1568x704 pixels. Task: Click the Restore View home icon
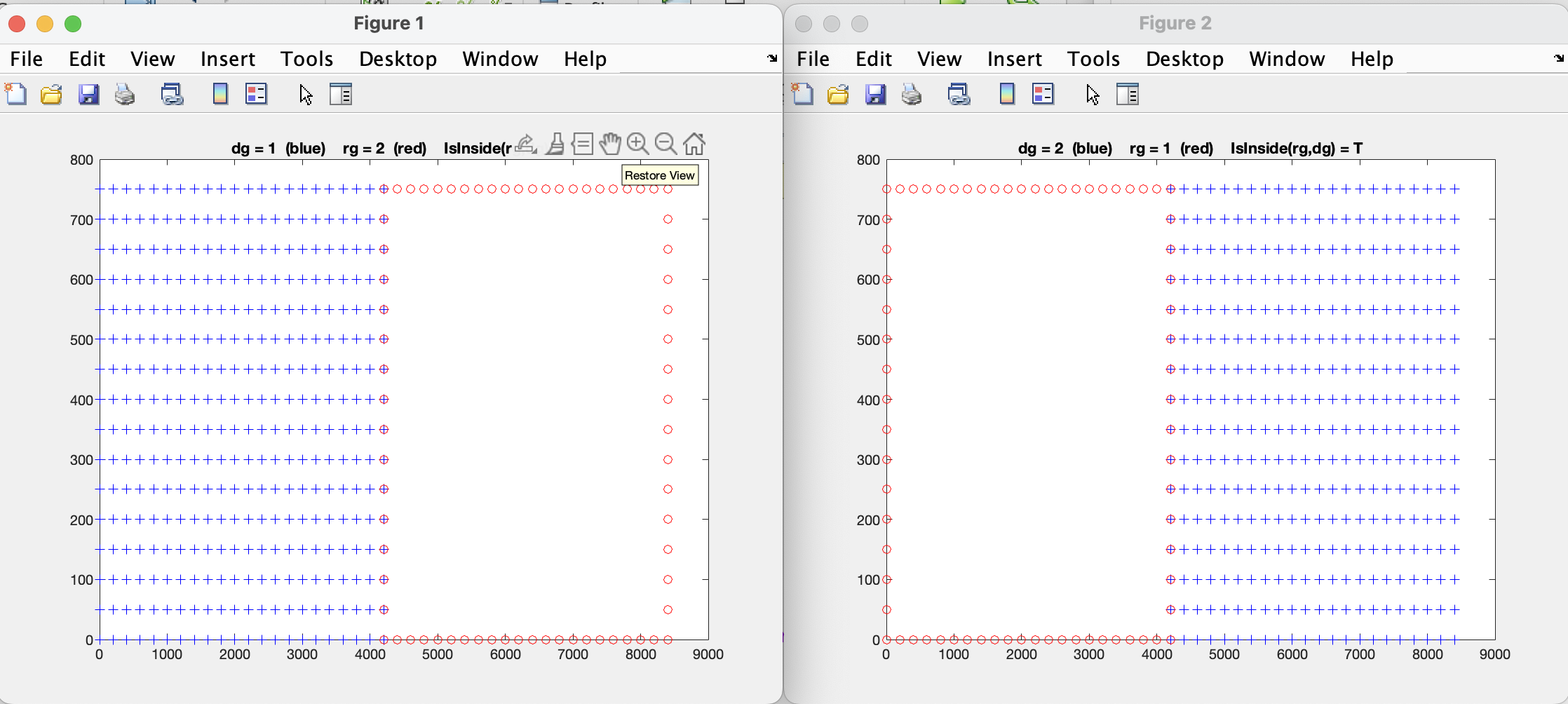point(694,144)
